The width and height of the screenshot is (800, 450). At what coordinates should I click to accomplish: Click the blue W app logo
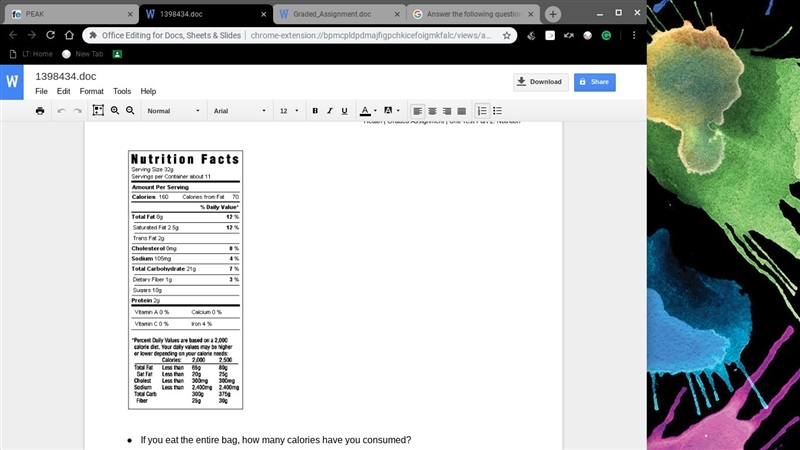tap(12, 82)
